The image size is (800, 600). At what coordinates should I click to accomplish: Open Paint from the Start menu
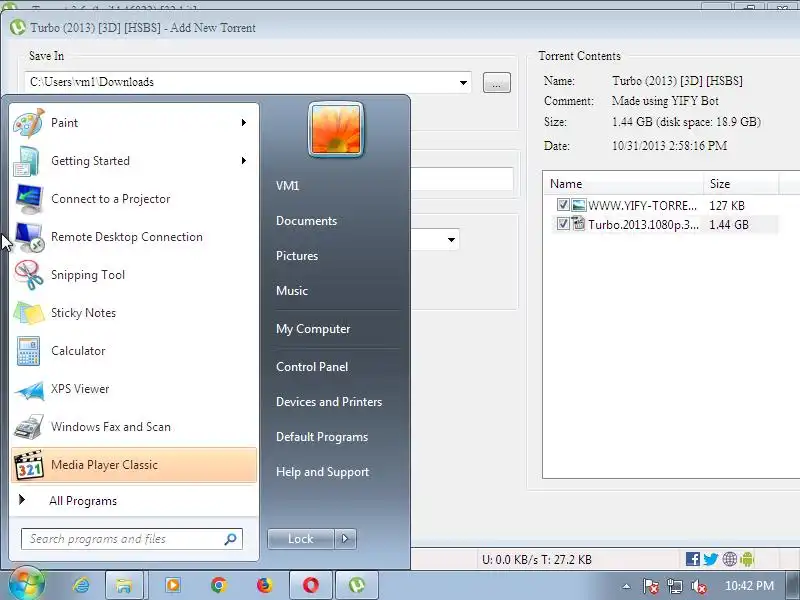(134, 123)
